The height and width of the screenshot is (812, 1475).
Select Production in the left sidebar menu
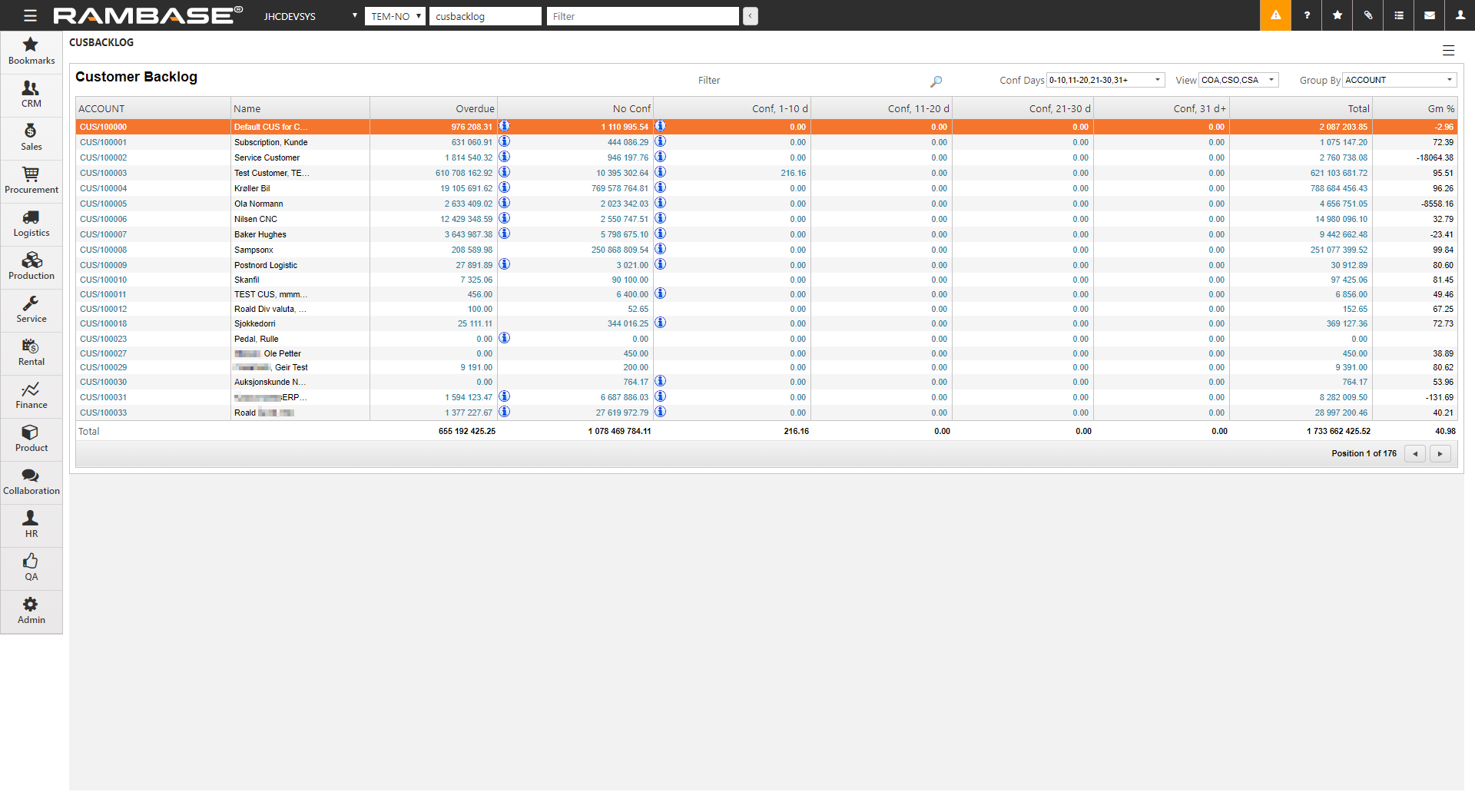click(31, 267)
